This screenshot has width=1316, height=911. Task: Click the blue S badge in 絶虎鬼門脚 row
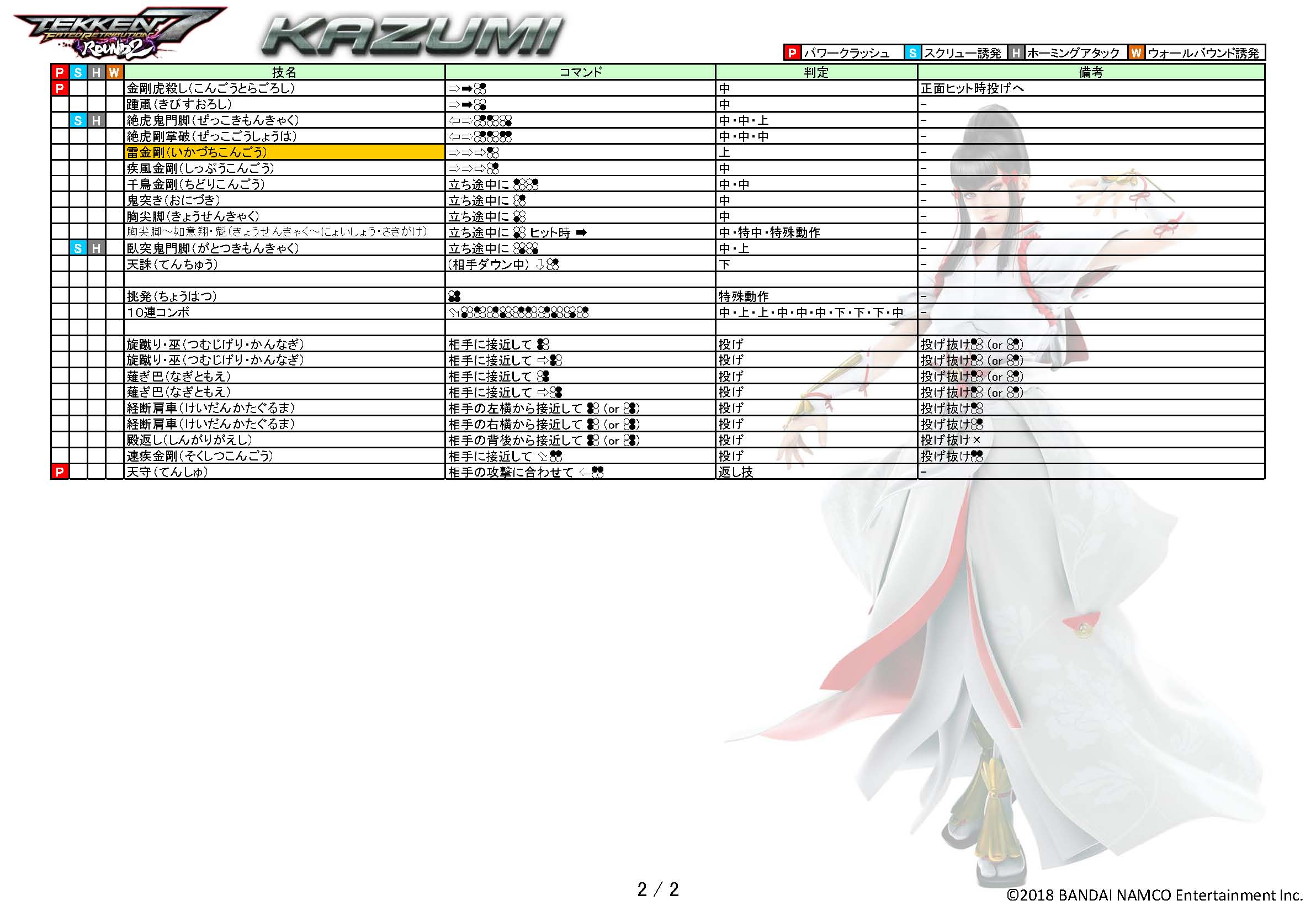[x=78, y=120]
